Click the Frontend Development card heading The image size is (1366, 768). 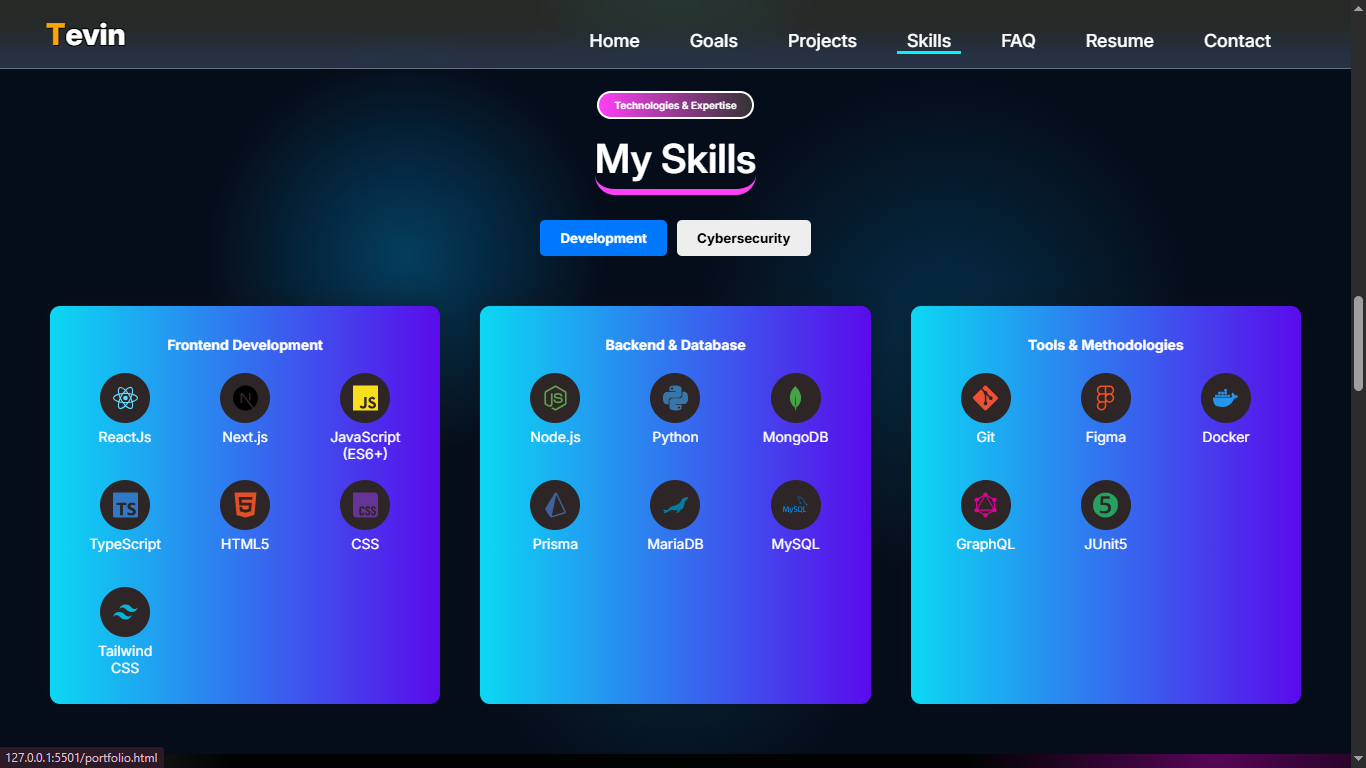(245, 345)
